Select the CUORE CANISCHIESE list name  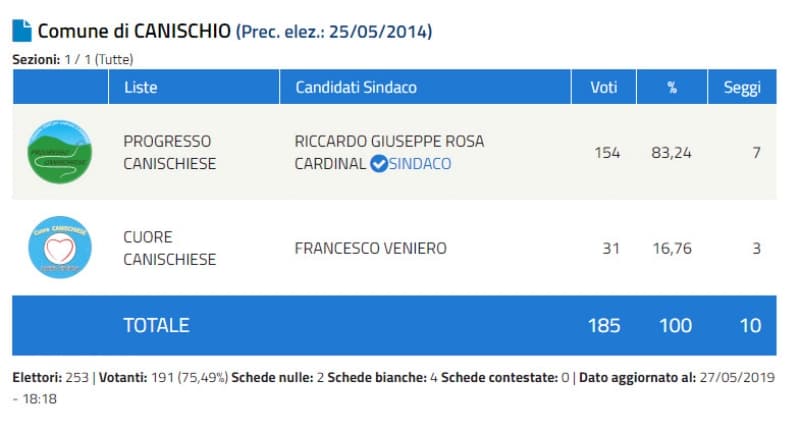click(169, 248)
